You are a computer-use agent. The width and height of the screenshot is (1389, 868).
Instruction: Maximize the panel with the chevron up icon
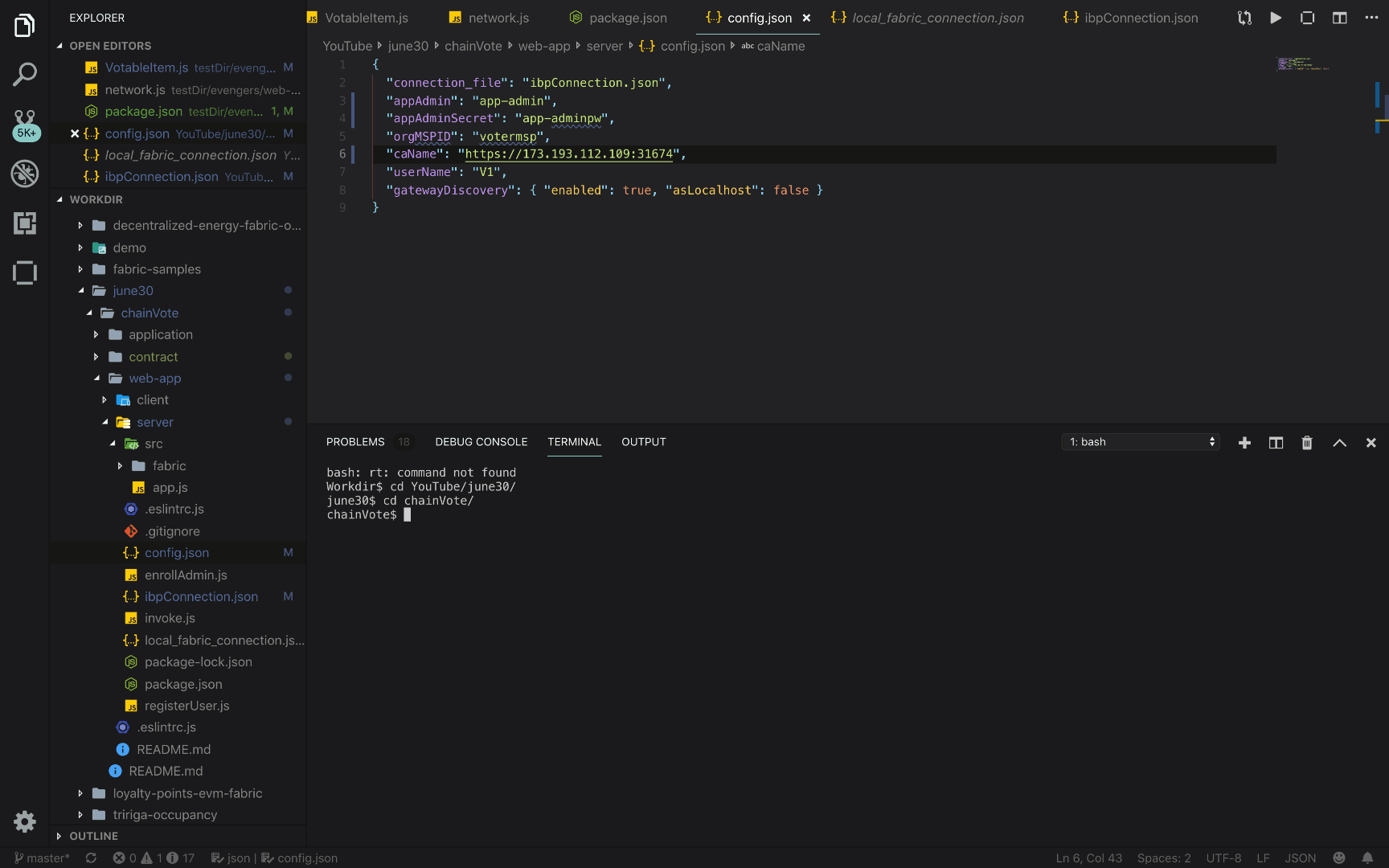pos(1340,443)
